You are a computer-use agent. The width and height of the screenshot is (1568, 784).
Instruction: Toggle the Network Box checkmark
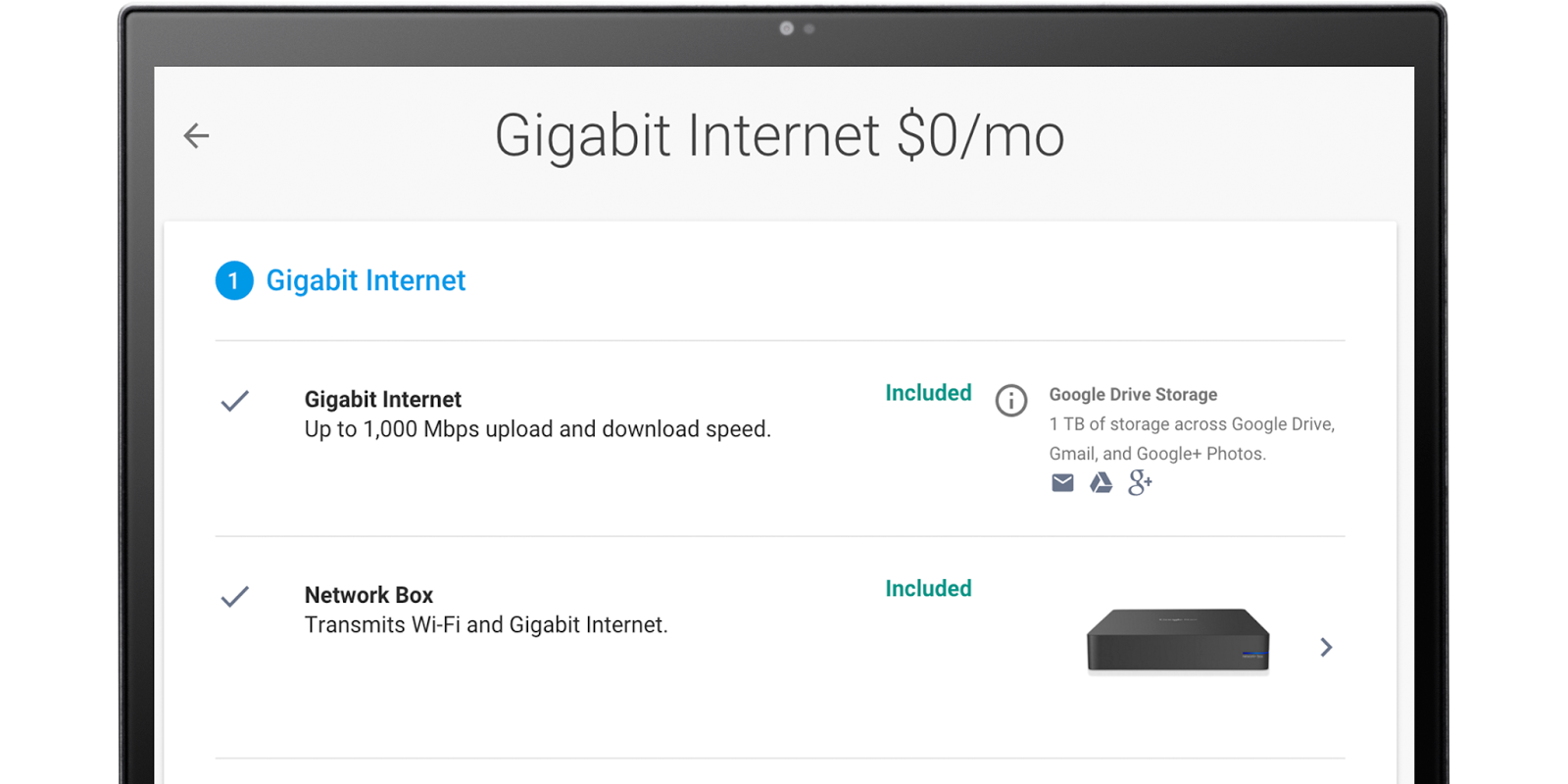pyautogui.click(x=235, y=597)
